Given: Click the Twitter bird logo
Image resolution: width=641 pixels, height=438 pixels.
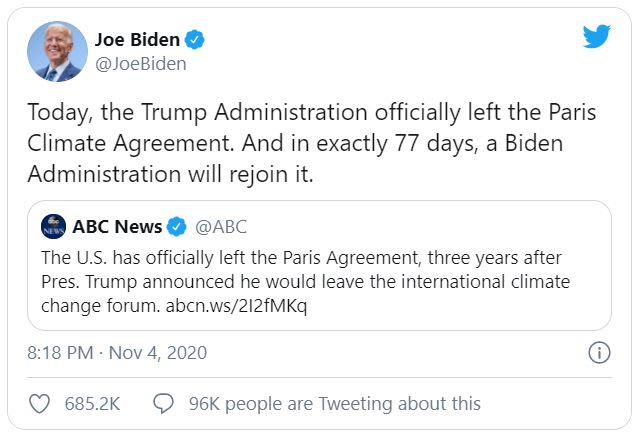Looking at the screenshot, I should (597, 37).
